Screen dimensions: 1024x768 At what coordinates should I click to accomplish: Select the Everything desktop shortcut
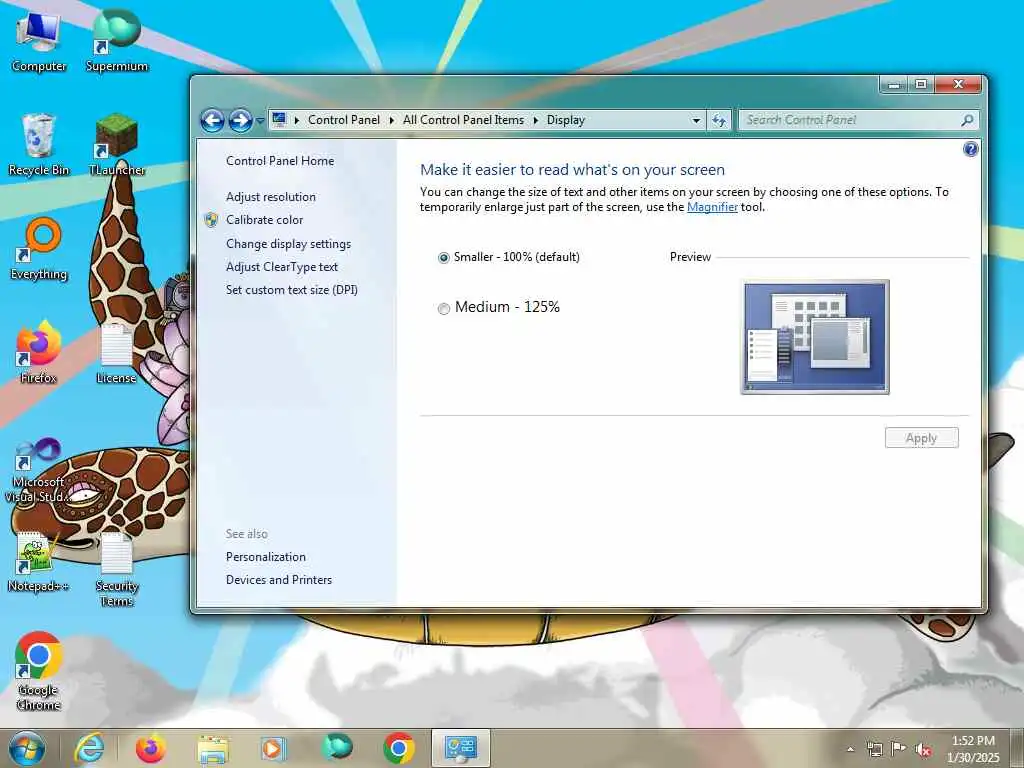39,248
